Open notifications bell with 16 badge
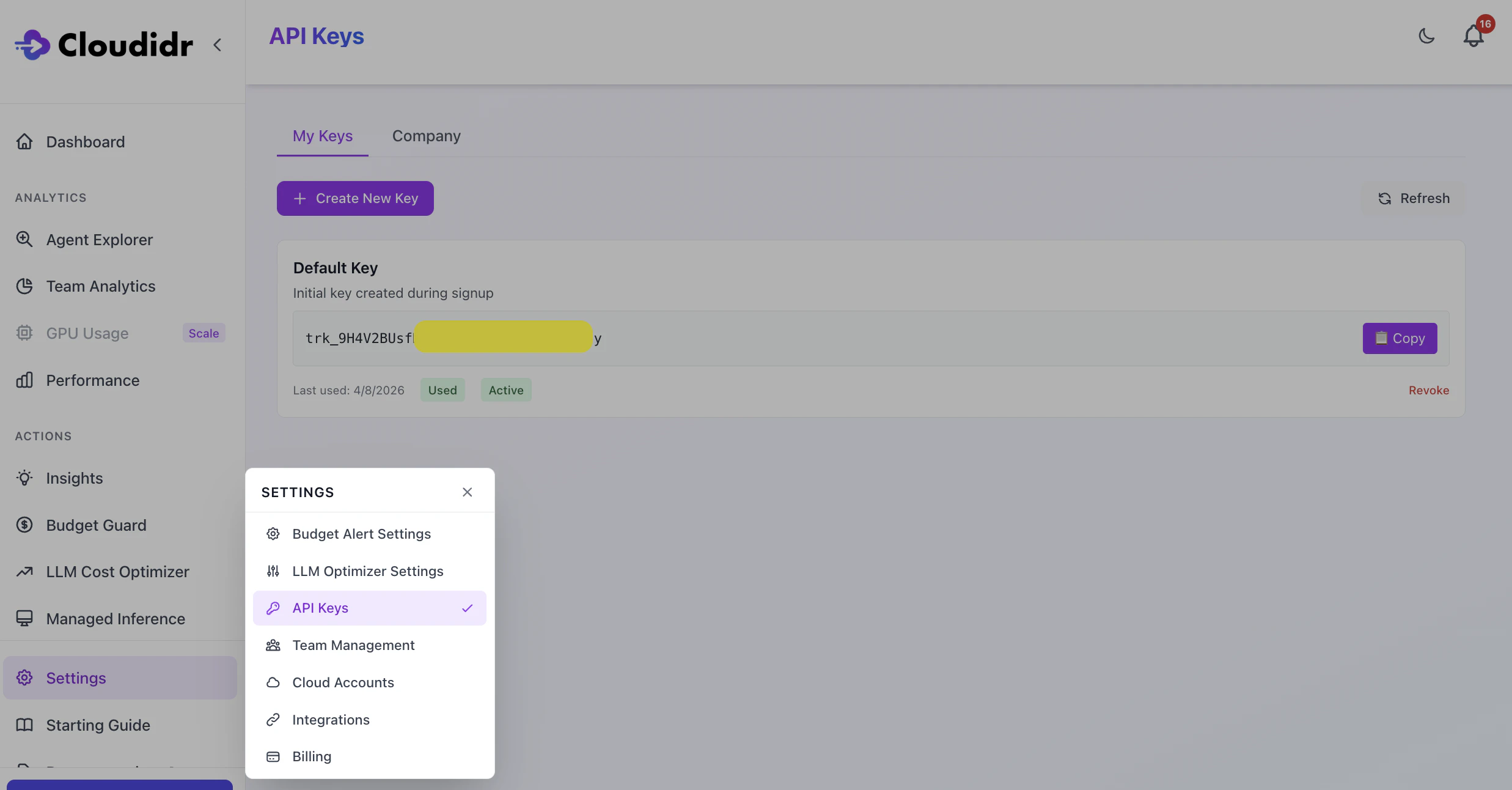The width and height of the screenshot is (1512, 790). tap(1473, 36)
